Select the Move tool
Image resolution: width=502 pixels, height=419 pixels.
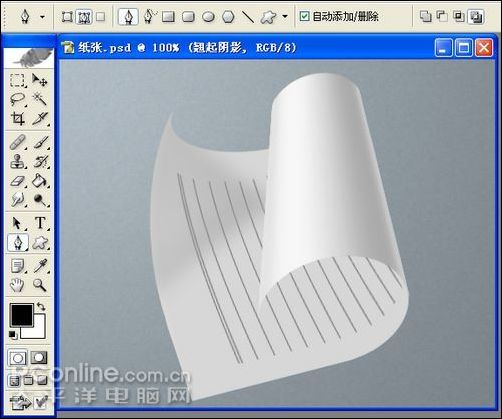coord(40,80)
